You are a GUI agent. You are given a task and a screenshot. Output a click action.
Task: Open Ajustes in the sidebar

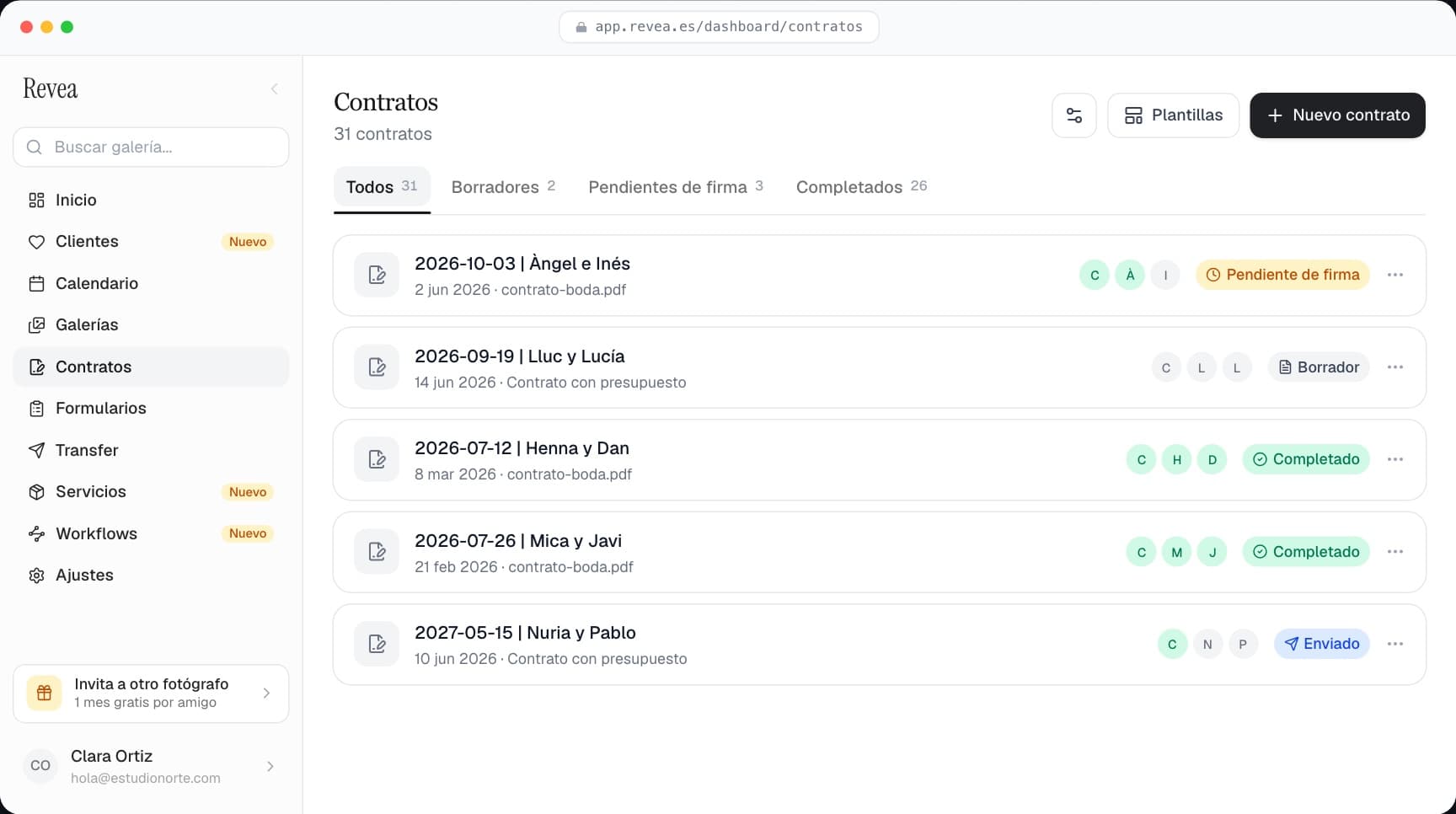pos(151,575)
